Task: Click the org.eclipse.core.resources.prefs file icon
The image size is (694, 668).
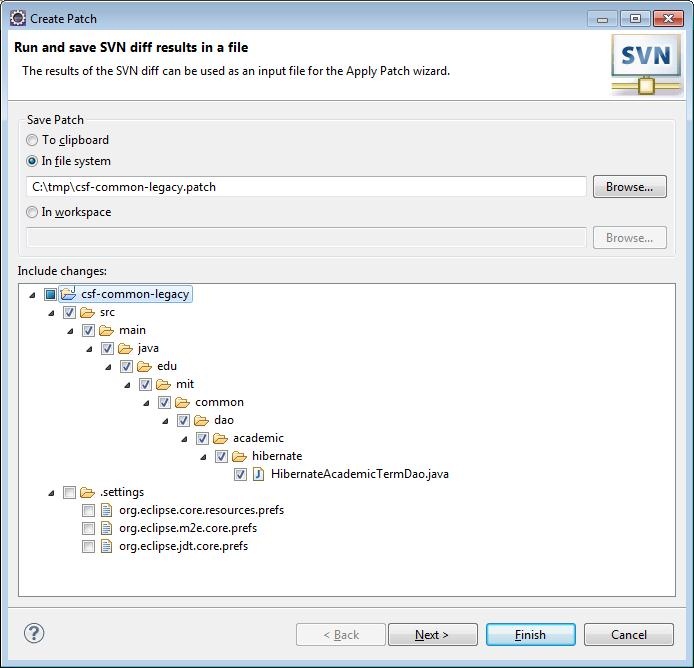Action: 106,510
